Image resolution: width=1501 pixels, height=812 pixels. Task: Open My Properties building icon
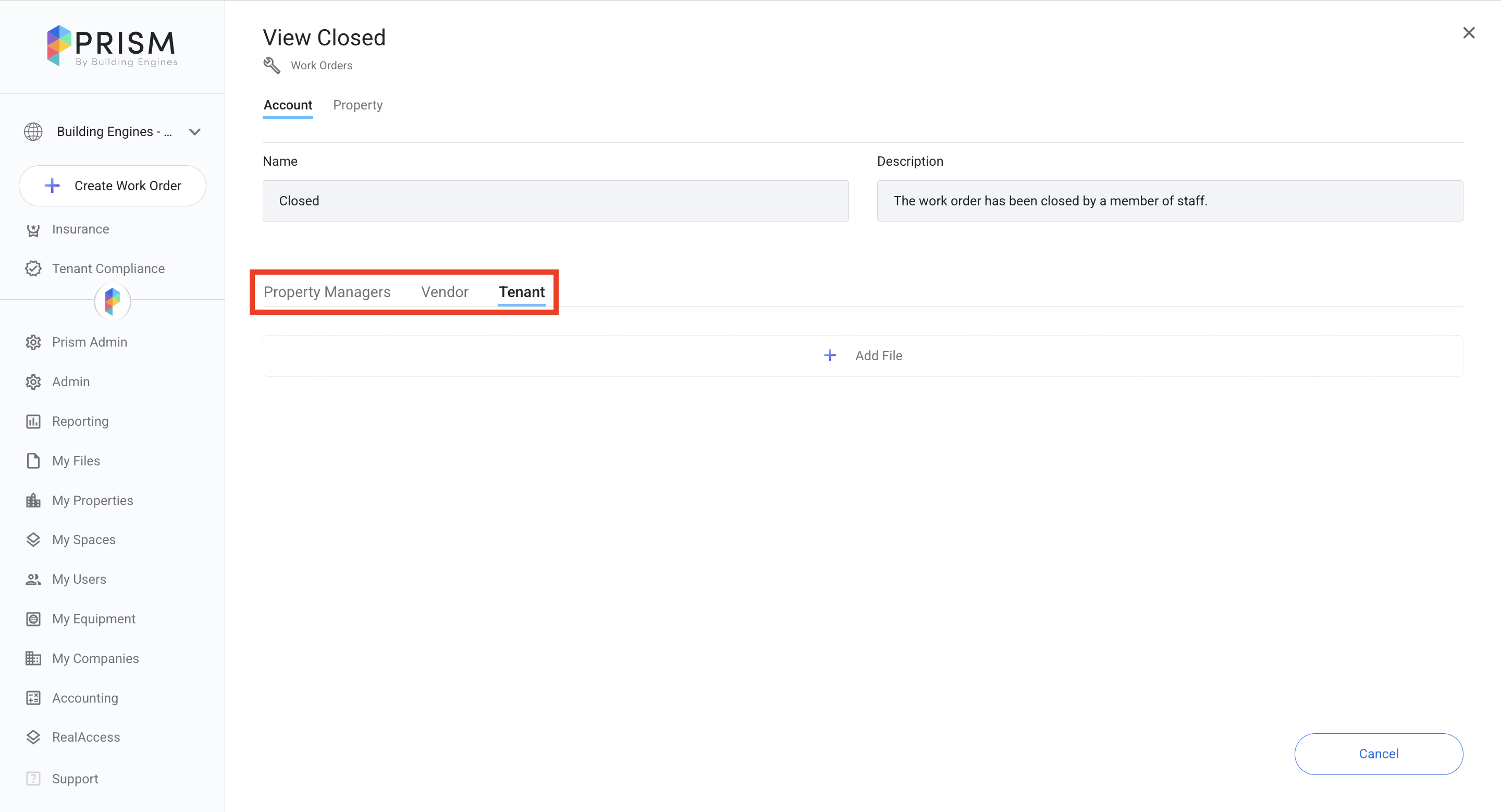[33, 500]
